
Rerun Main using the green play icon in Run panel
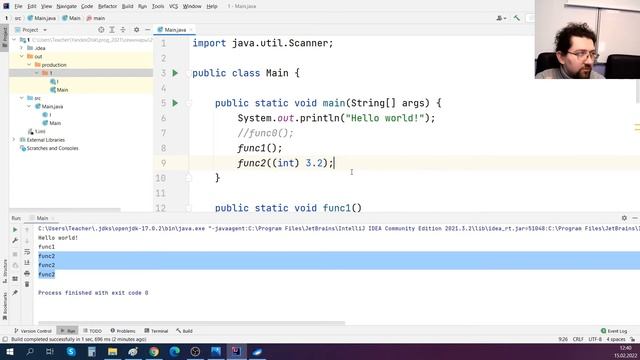tap(15, 230)
